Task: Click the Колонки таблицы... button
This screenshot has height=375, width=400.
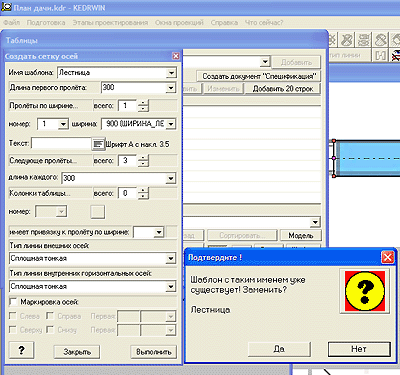Action: click(50, 193)
